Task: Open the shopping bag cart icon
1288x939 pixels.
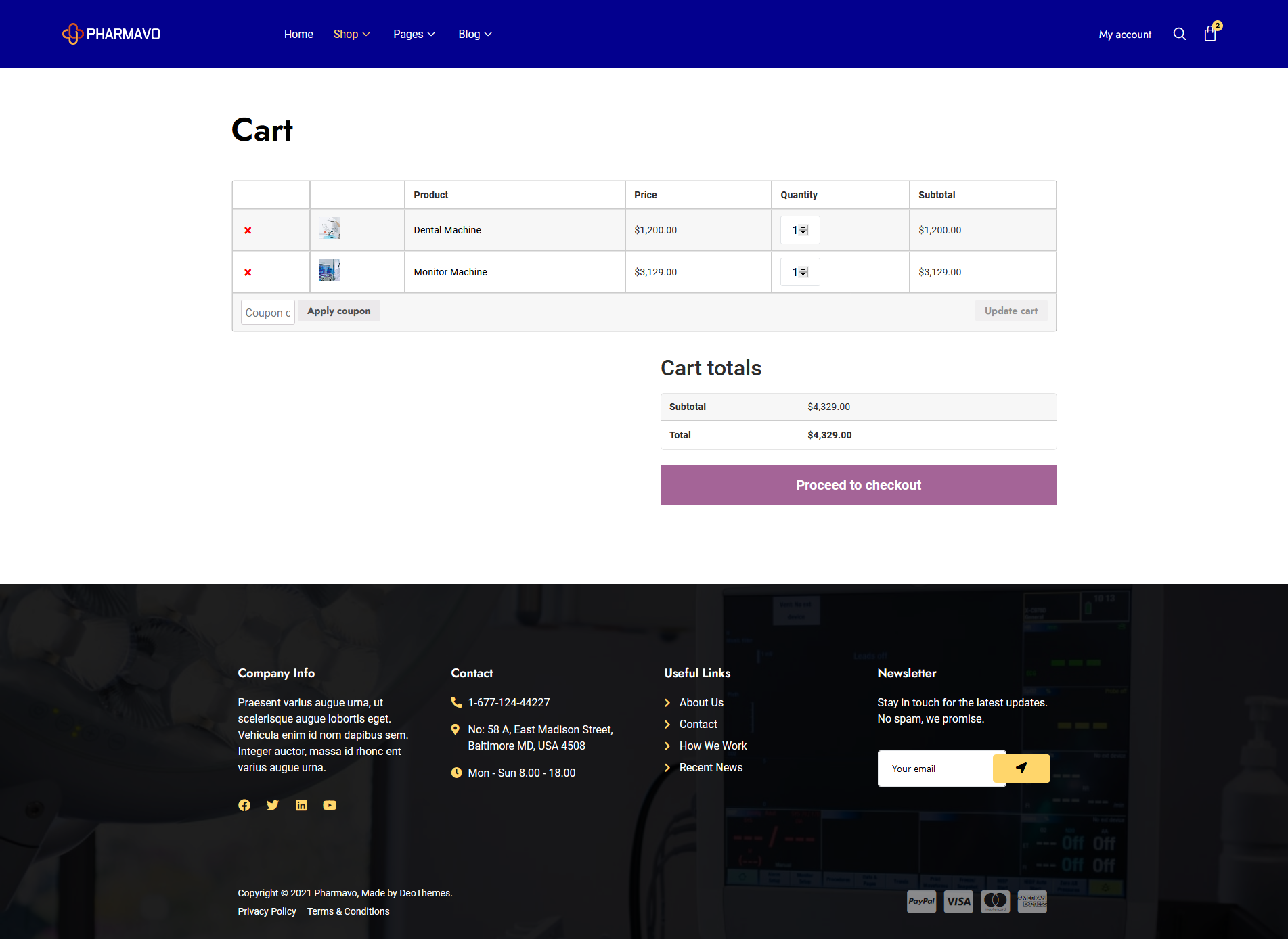Action: pyautogui.click(x=1210, y=33)
